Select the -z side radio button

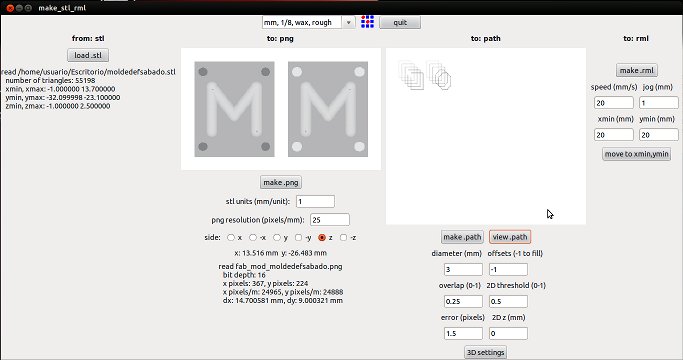[x=343, y=238]
